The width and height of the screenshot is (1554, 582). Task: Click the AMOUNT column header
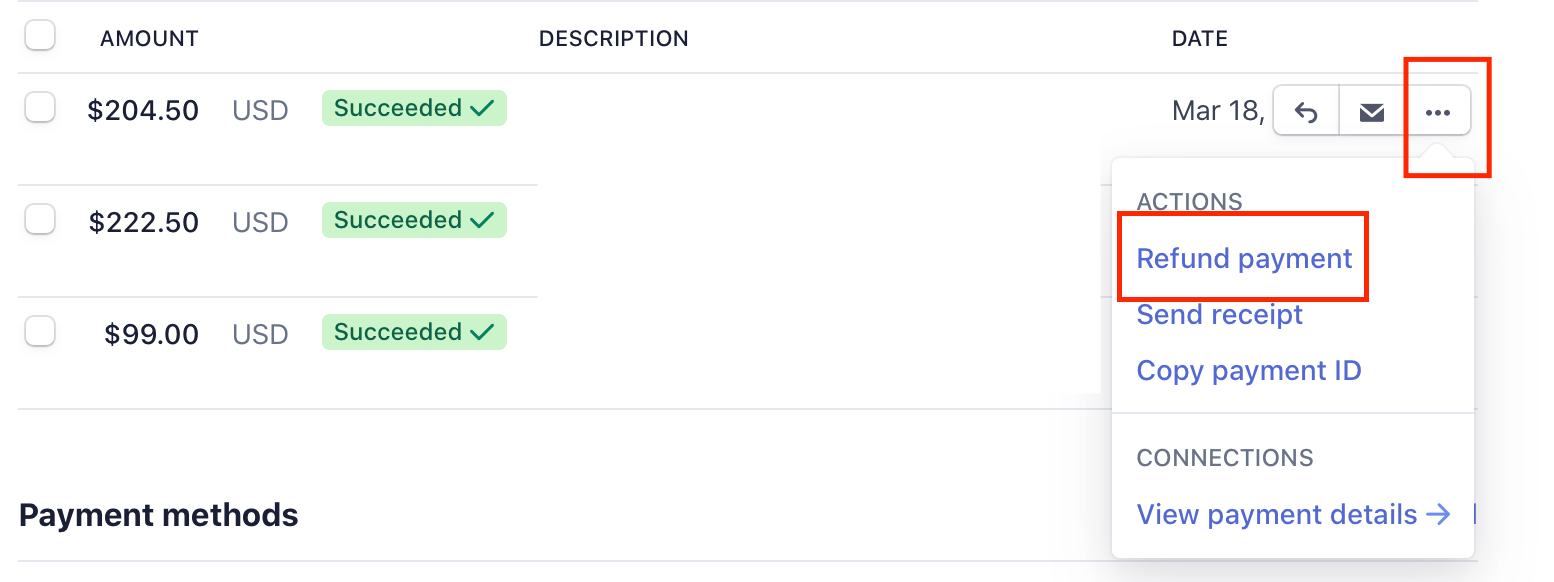coord(149,39)
